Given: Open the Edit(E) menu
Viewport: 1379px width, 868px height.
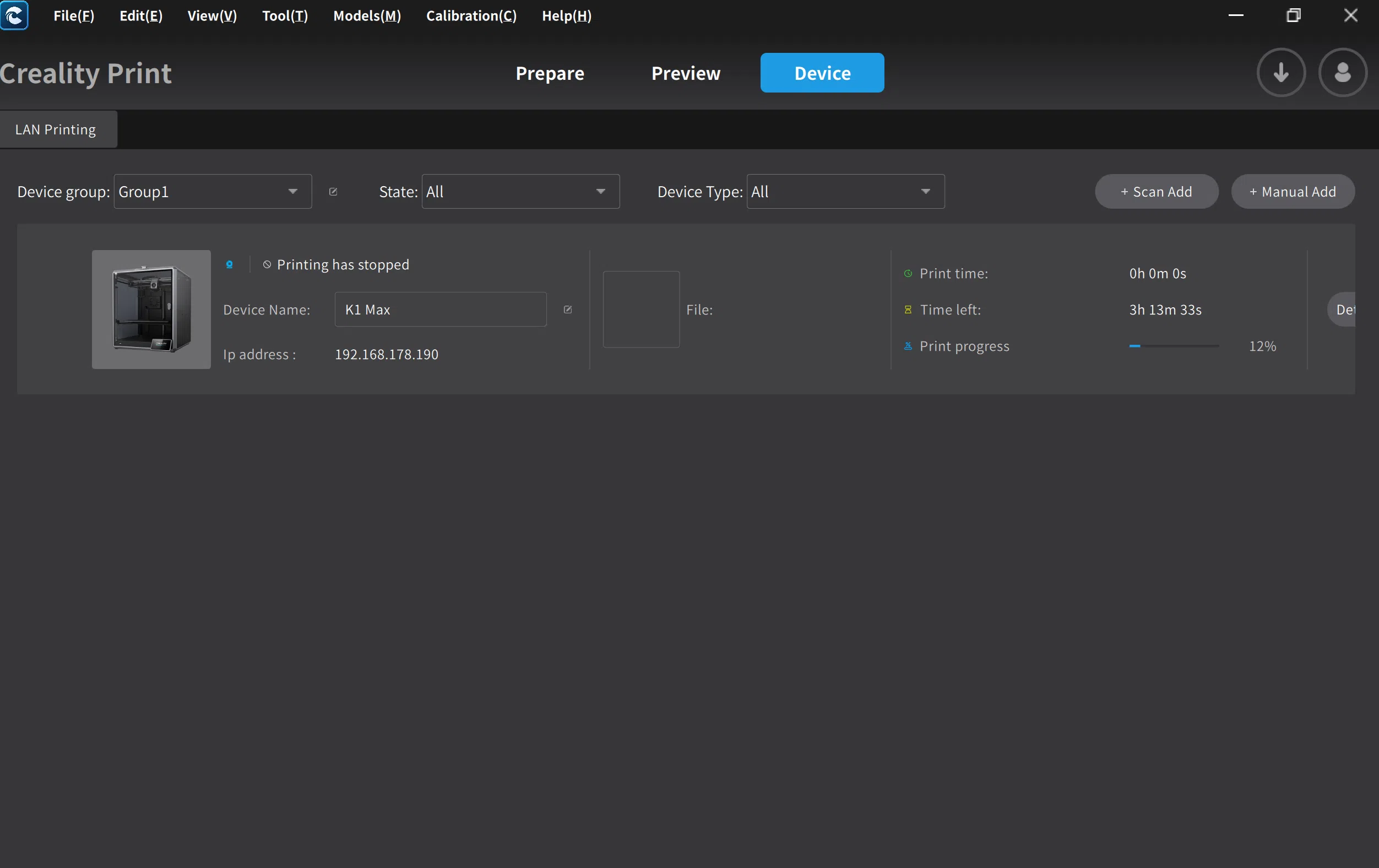Looking at the screenshot, I should pos(141,15).
